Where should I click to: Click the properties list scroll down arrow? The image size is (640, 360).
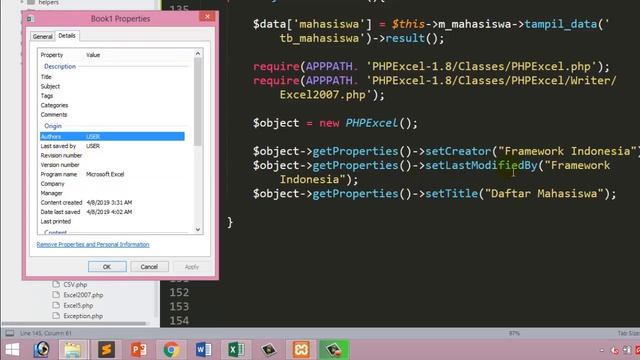coord(198,229)
